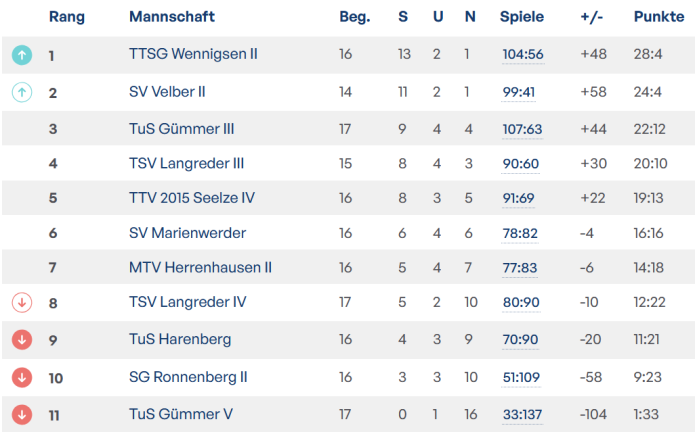Open MTV Herrenhausen II team page
The width and height of the screenshot is (695, 432).
click(200, 268)
